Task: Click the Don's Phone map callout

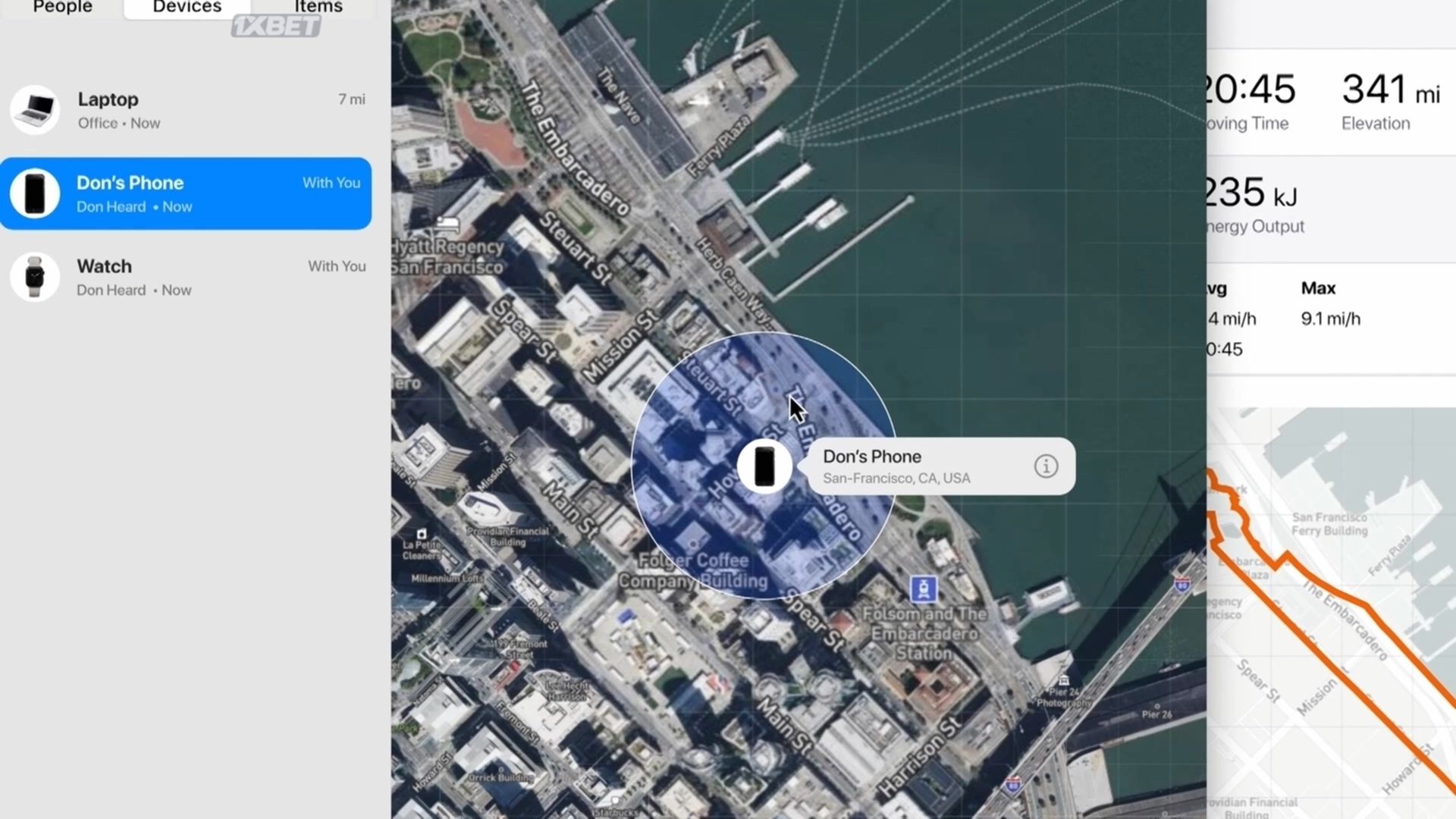Action: point(940,466)
